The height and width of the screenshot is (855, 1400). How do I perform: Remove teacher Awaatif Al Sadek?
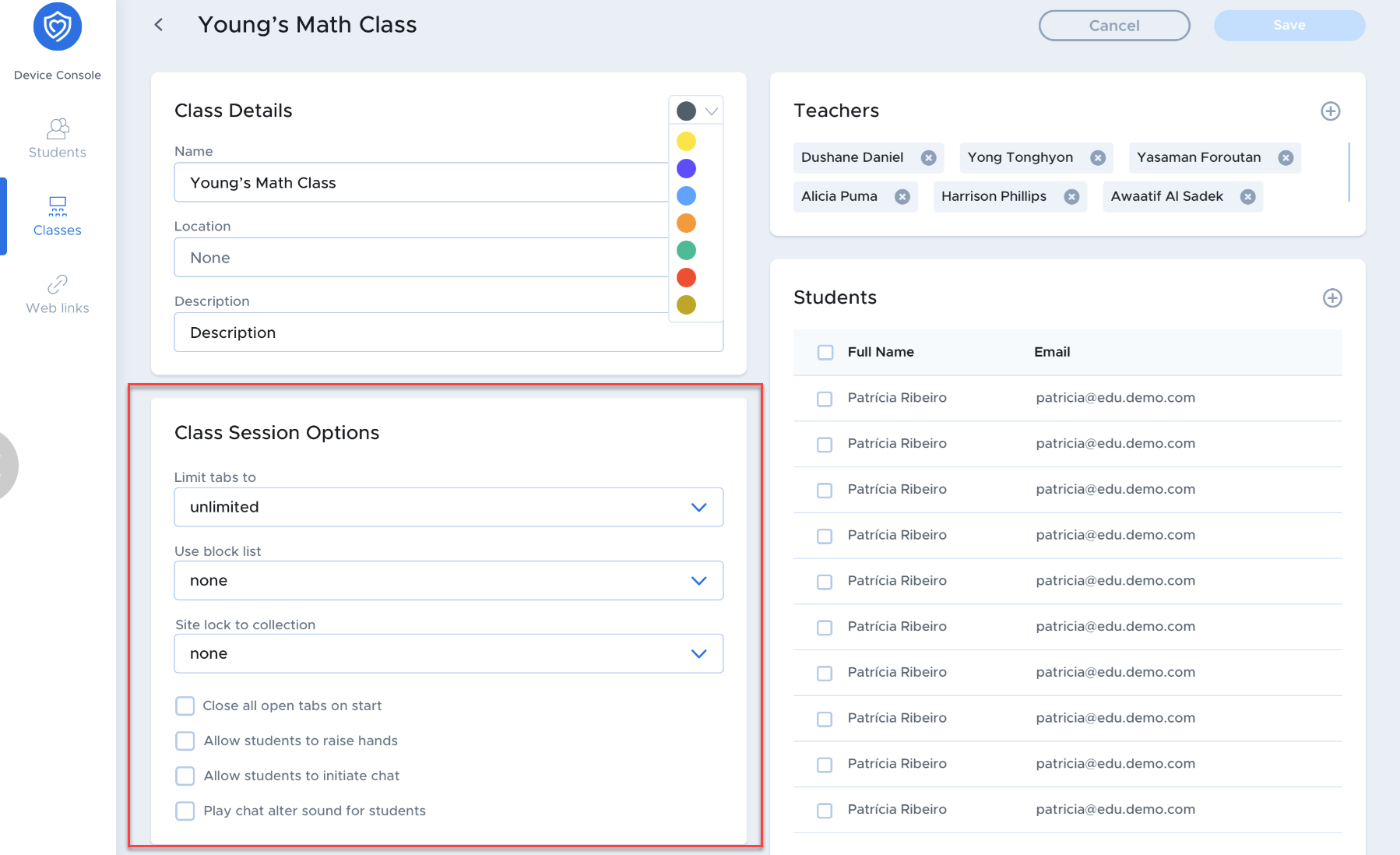[x=1248, y=197]
